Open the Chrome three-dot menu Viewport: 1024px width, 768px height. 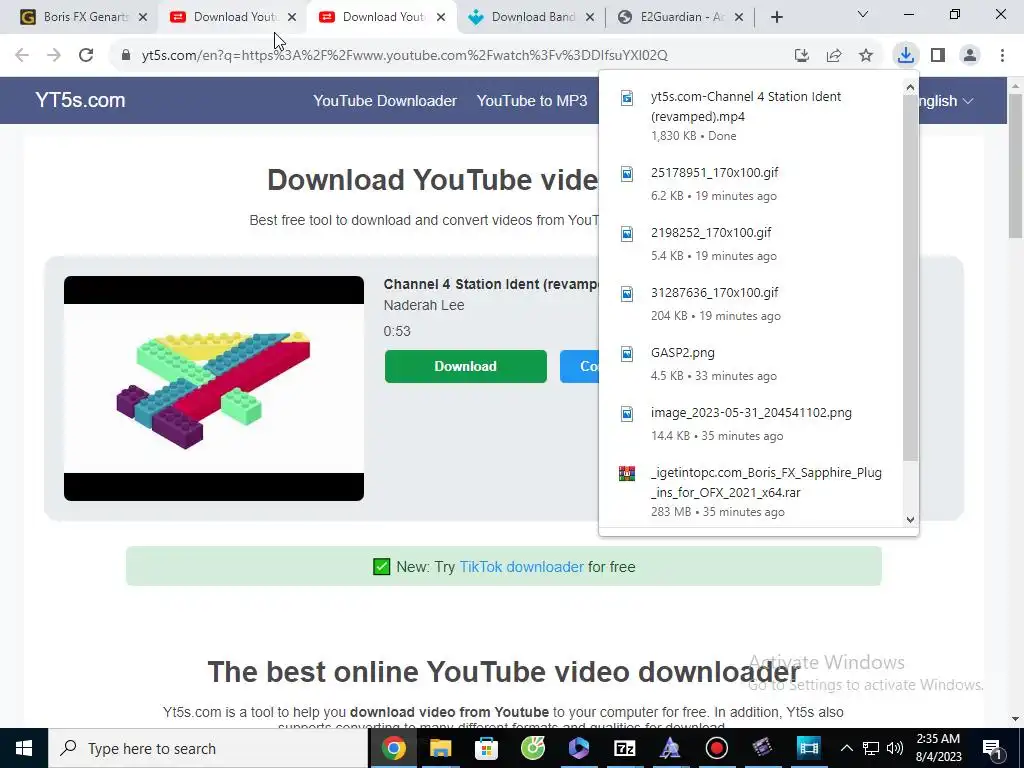[x=1002, y=56]
